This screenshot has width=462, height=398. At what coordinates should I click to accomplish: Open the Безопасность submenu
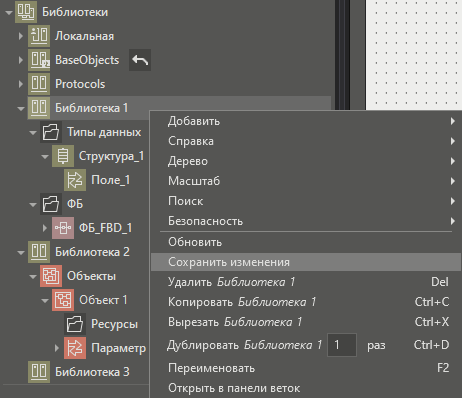tap(306, 221)
